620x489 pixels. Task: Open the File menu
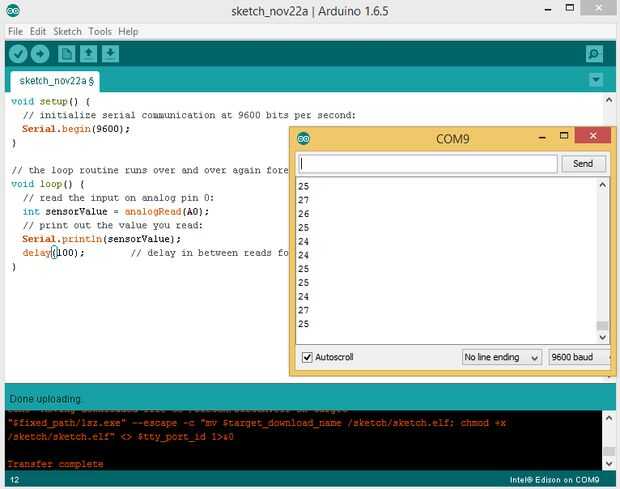point(15,32)
